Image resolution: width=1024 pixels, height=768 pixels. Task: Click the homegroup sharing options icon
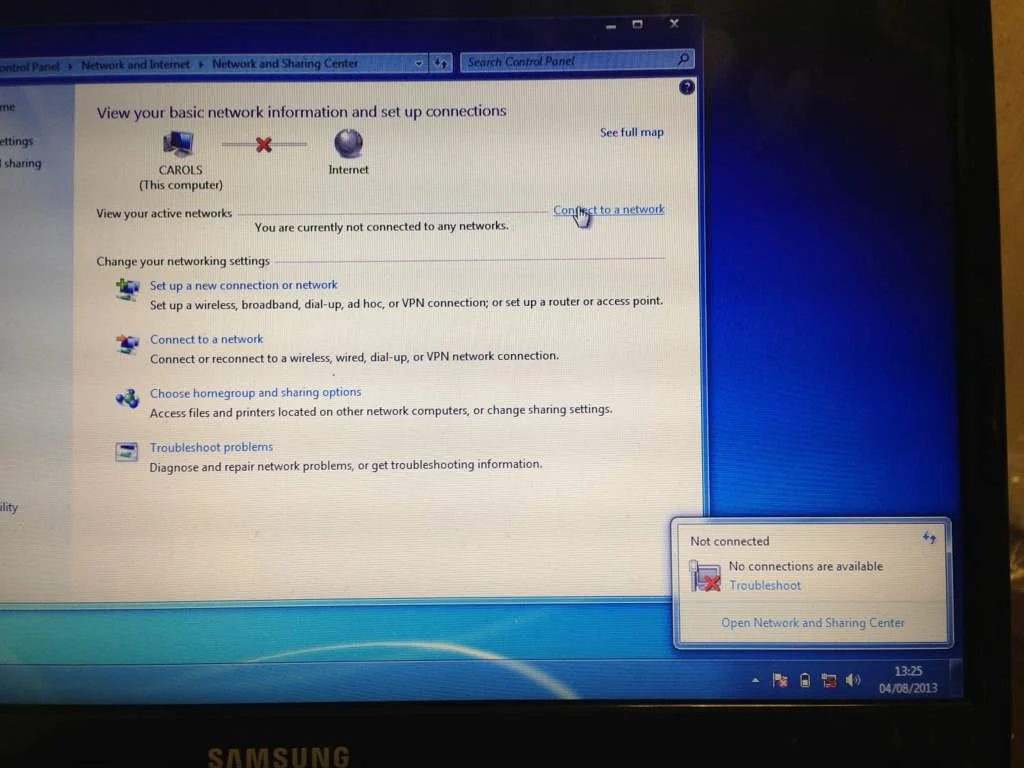click(127, 398)
